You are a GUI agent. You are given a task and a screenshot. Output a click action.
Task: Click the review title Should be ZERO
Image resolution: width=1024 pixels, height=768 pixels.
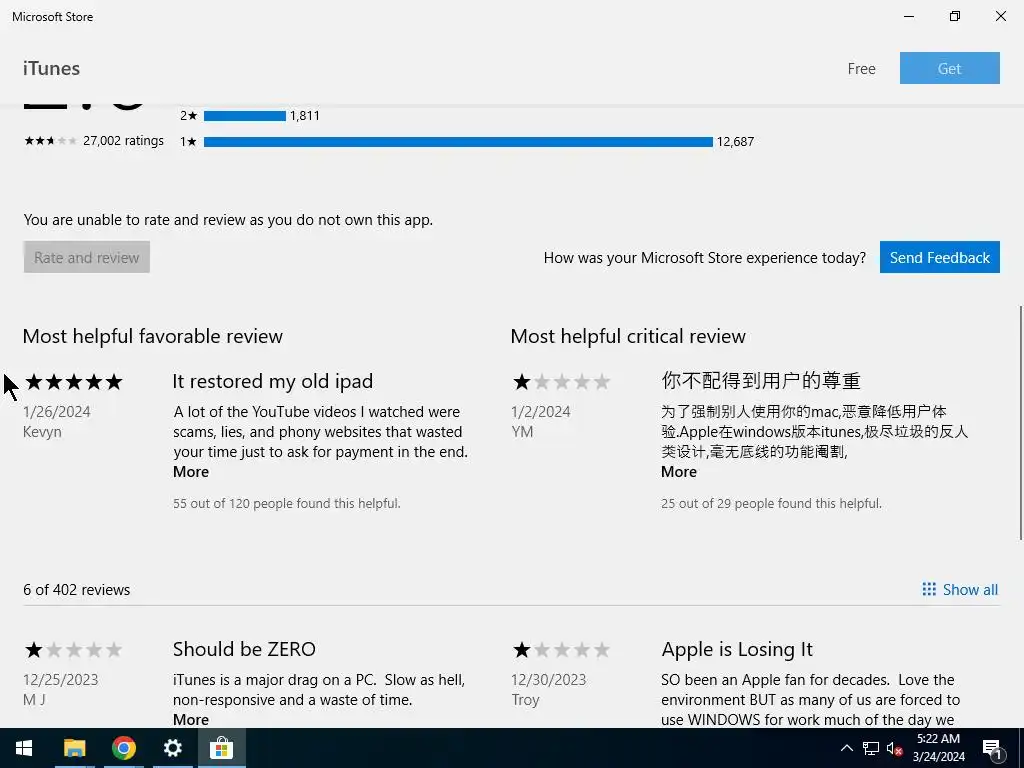point(244,649)
